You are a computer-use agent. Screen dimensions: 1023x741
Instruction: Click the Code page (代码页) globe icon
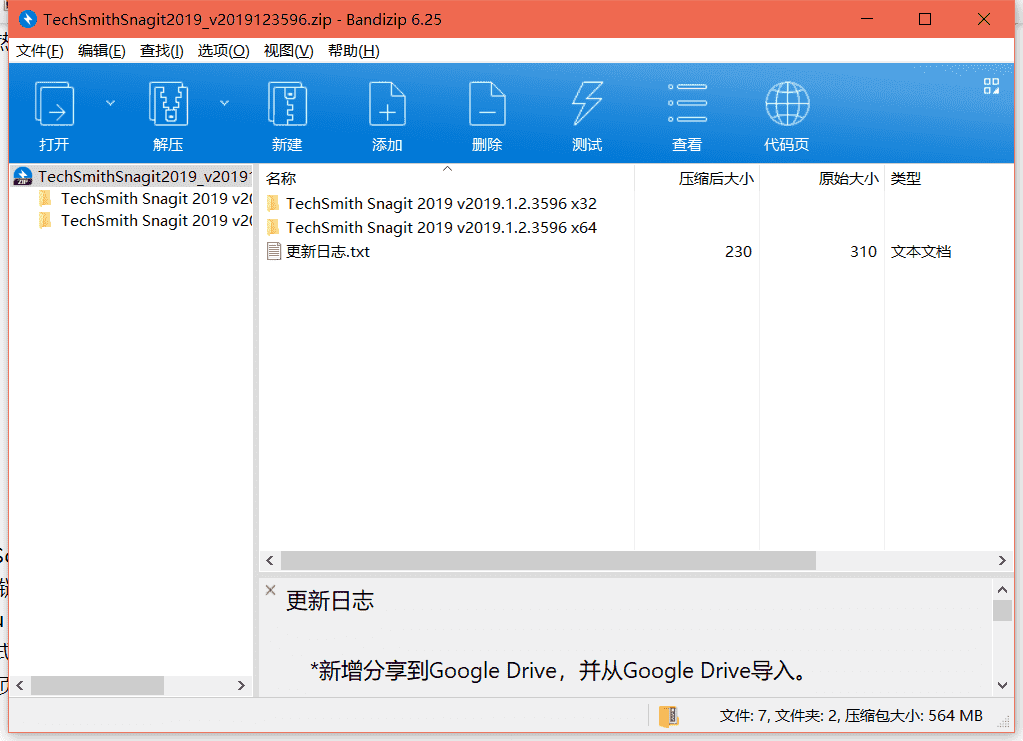click(x=787, y=104)
